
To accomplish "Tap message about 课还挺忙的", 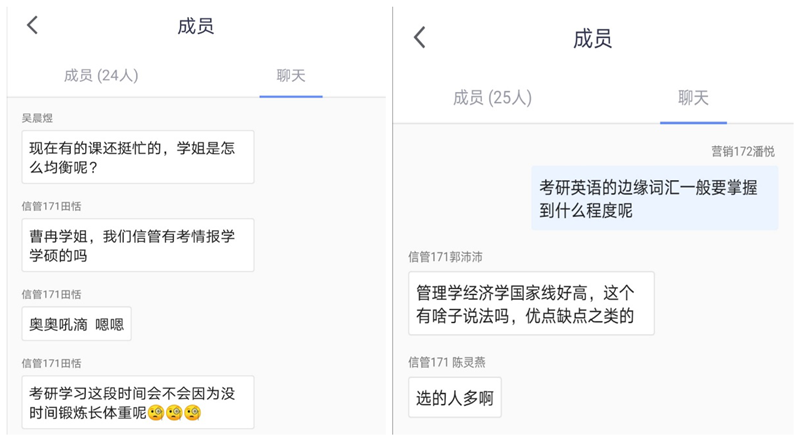I will [x=138, y=157].
